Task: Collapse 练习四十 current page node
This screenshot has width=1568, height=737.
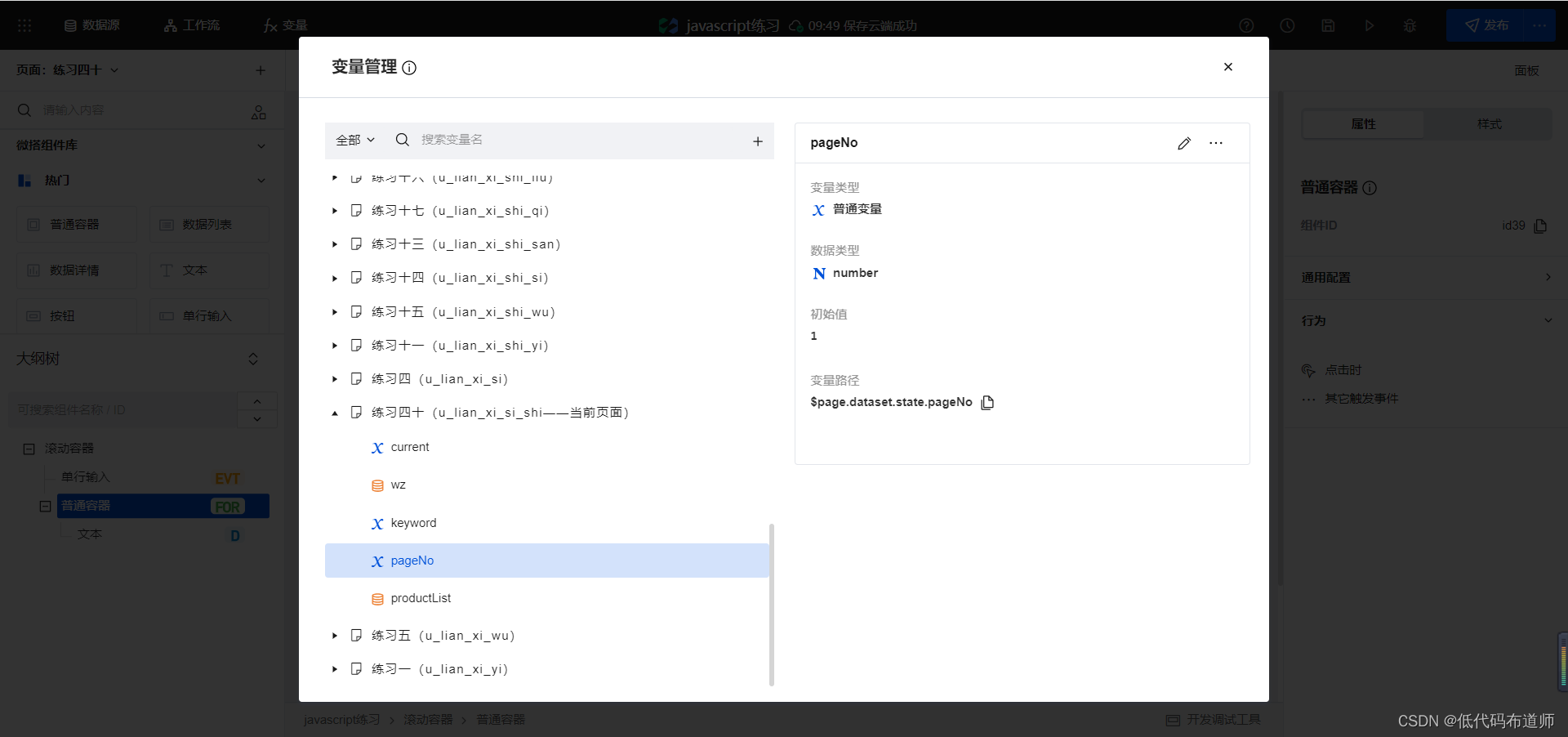Action: 335,413
